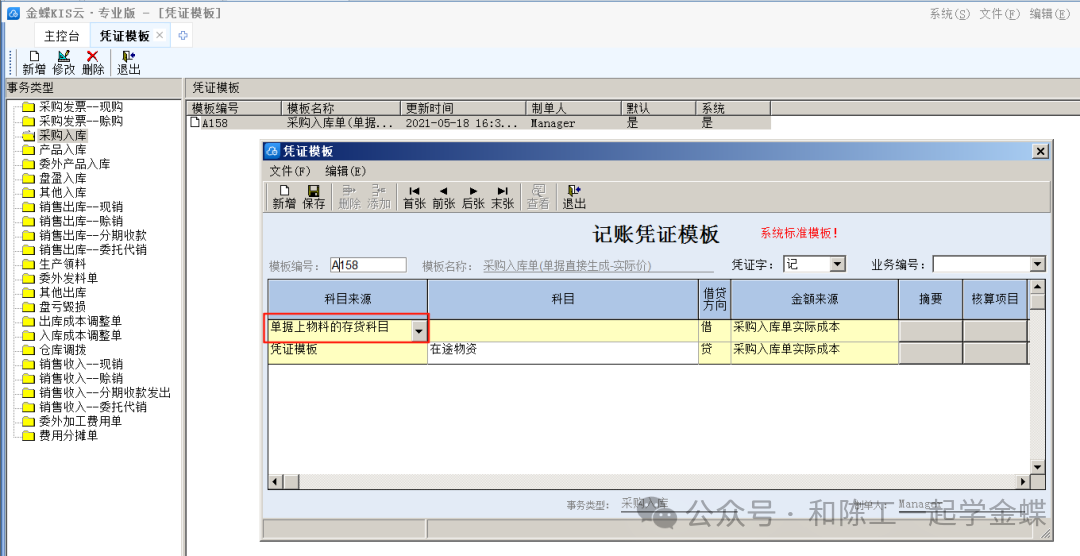Expand the 凭证字 combo box
Viewport: 1080px width, 556px height.
(837, 264)
